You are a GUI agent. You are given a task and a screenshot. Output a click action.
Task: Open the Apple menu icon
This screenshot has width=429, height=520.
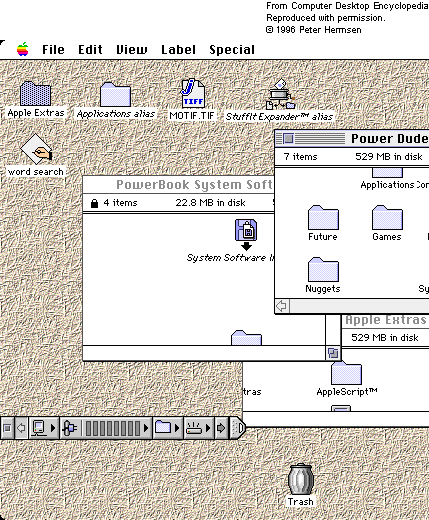[x=23, y=49]
